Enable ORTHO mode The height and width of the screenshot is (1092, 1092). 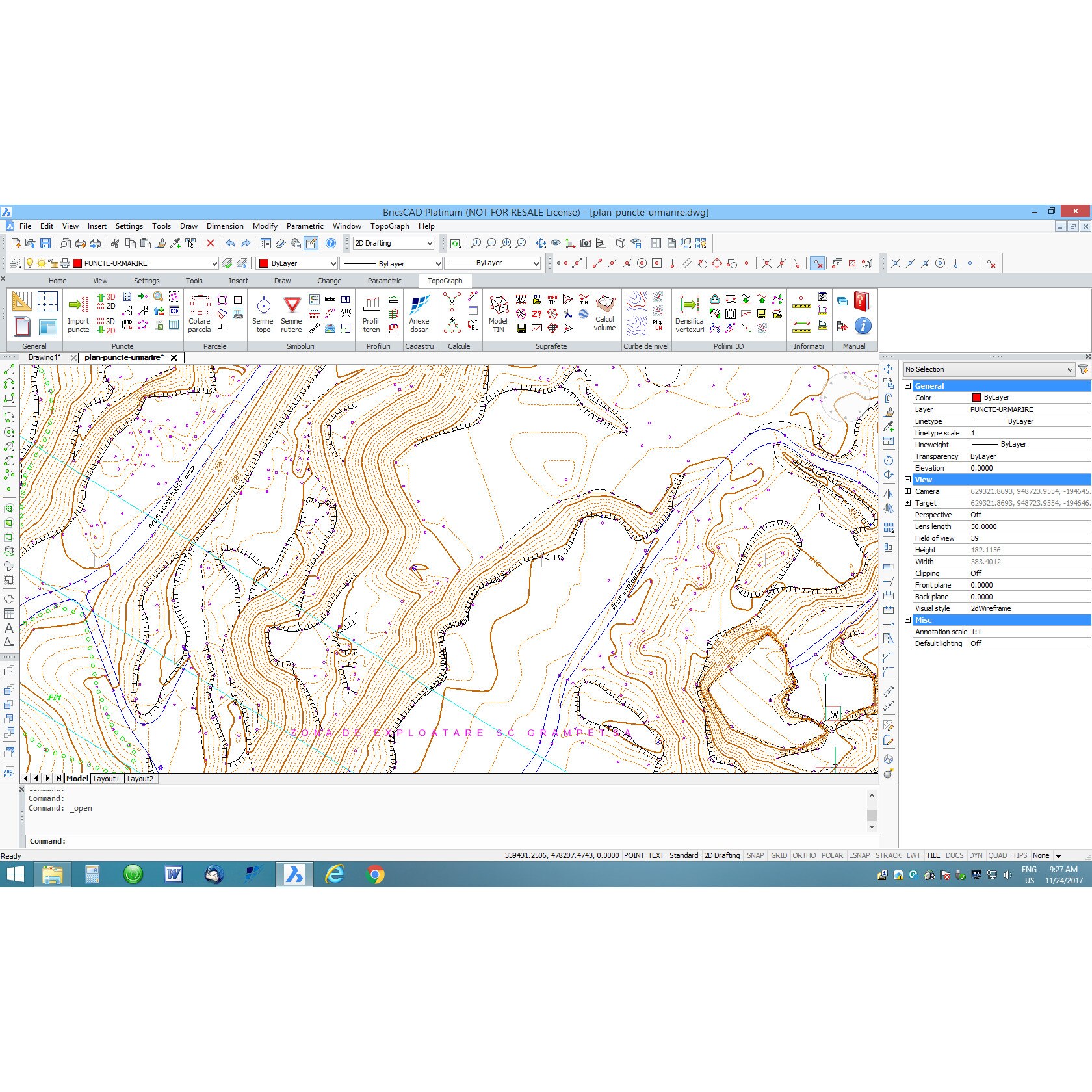tap(805, 855)
